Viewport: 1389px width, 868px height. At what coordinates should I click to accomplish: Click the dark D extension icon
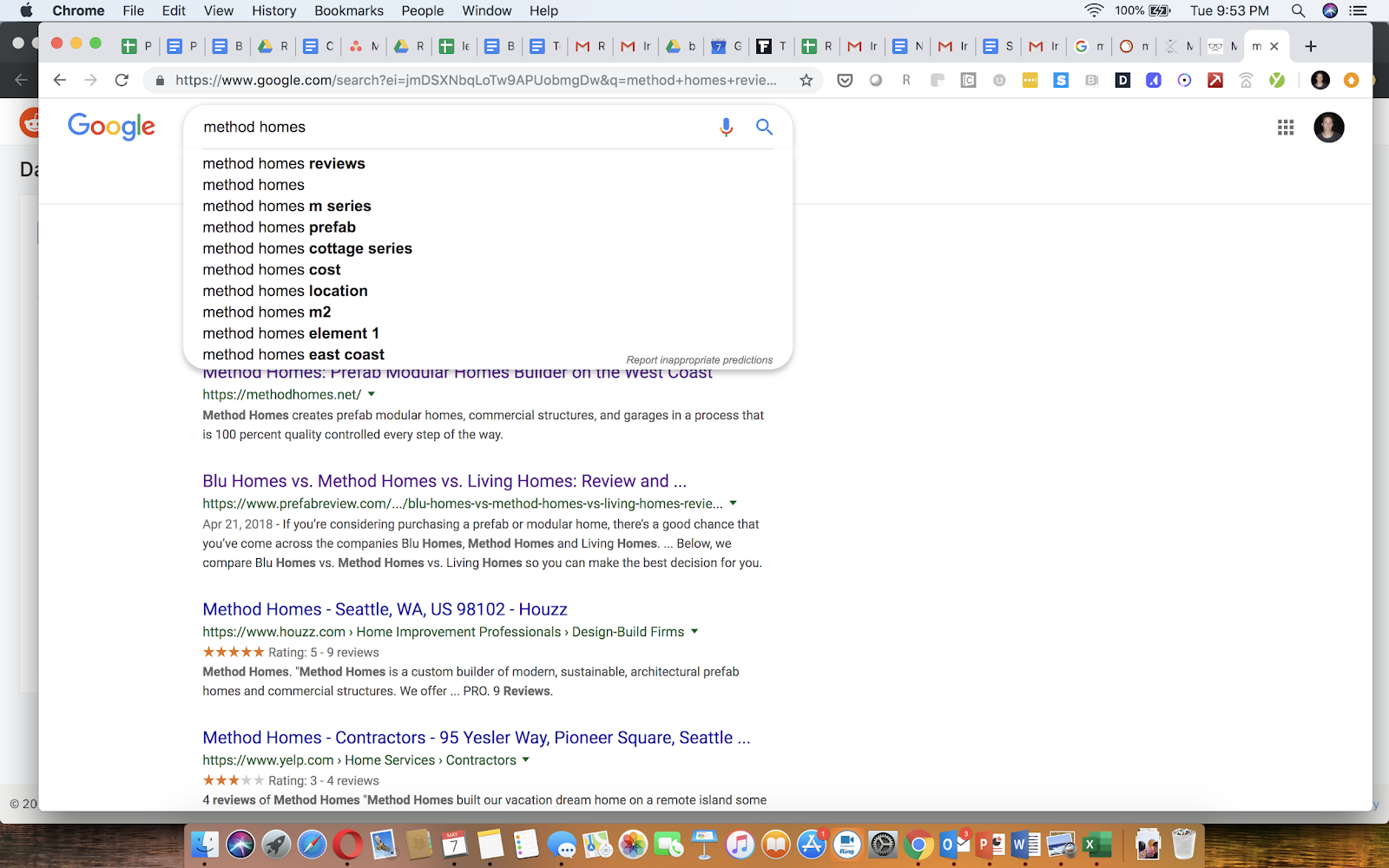click(x=1122, y=80)
